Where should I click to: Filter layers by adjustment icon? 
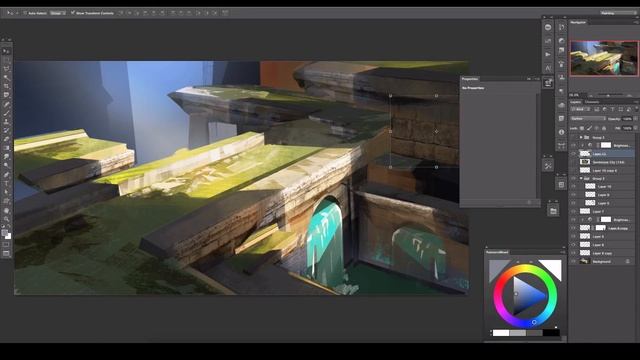tap(605, 109)
